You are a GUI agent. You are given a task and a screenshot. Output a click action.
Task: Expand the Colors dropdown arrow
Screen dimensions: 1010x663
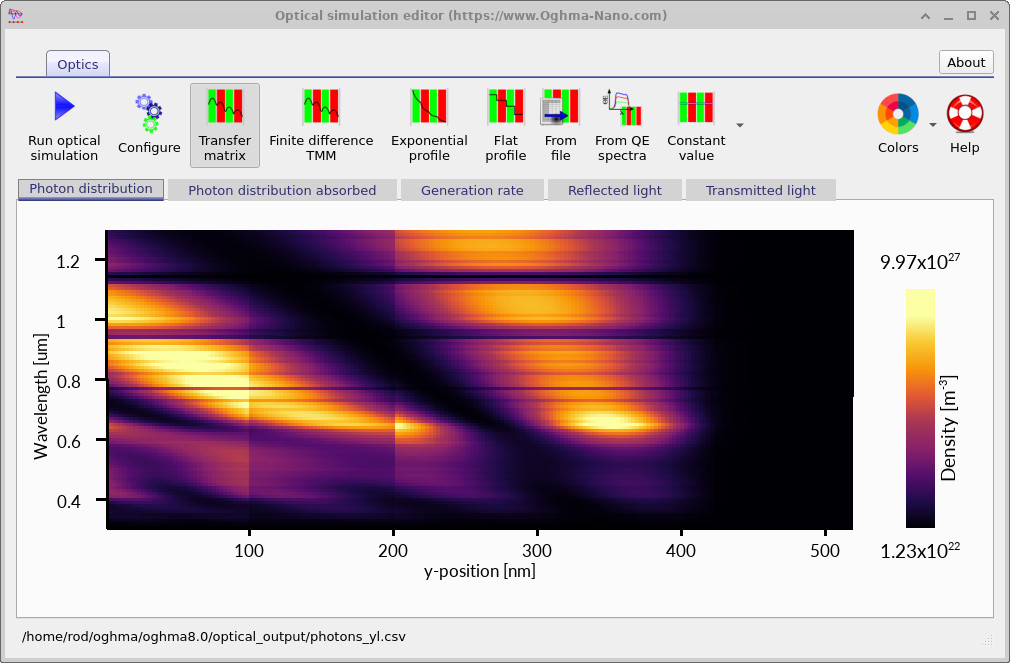pyautogui.click(x=933, y=125)
